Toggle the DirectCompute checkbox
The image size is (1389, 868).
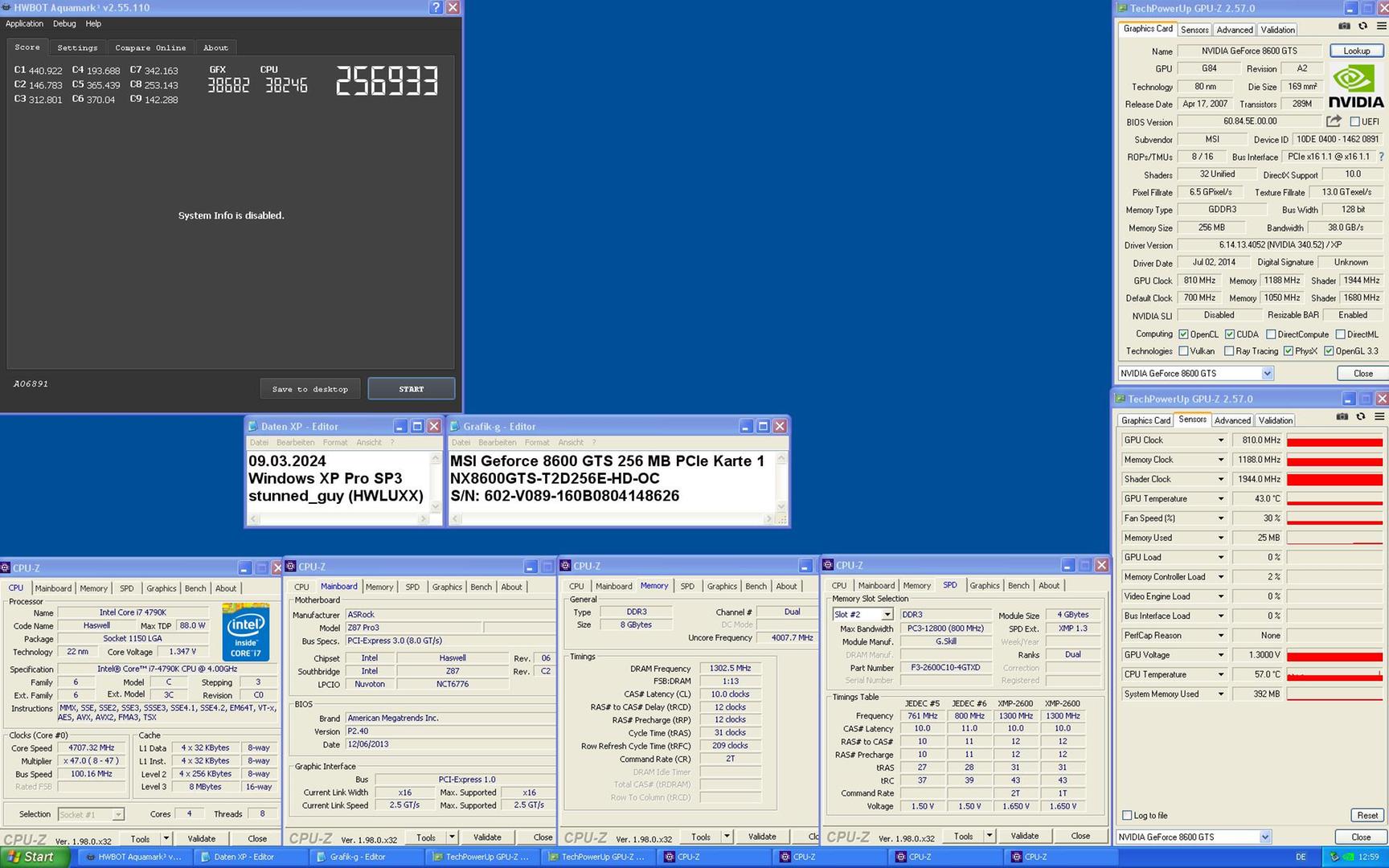click(1271, 334)
